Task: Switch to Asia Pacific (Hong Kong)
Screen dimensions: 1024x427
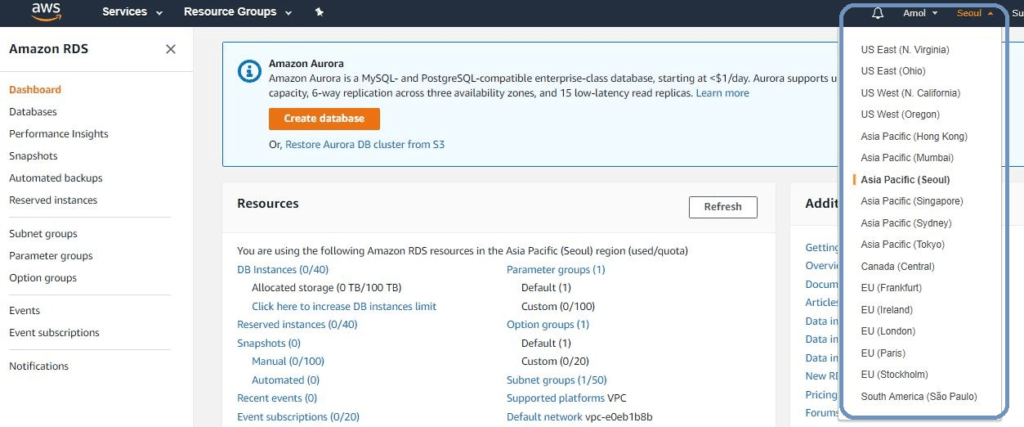Action: coord(914,136)
